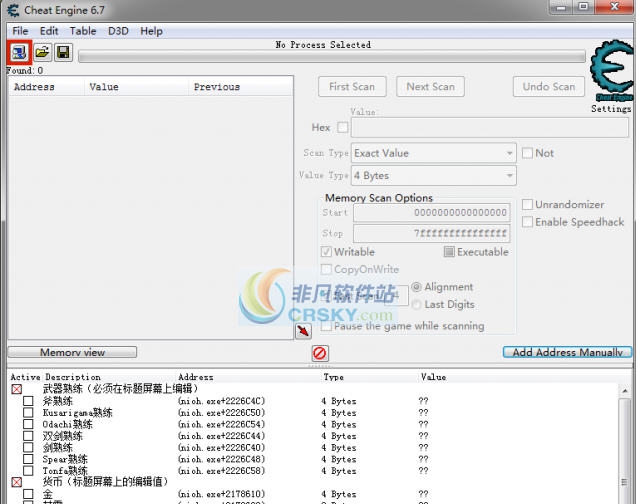Click the Start address field
Image resolution: width=636 pixels, height=504 pixels.
point(432,212)
